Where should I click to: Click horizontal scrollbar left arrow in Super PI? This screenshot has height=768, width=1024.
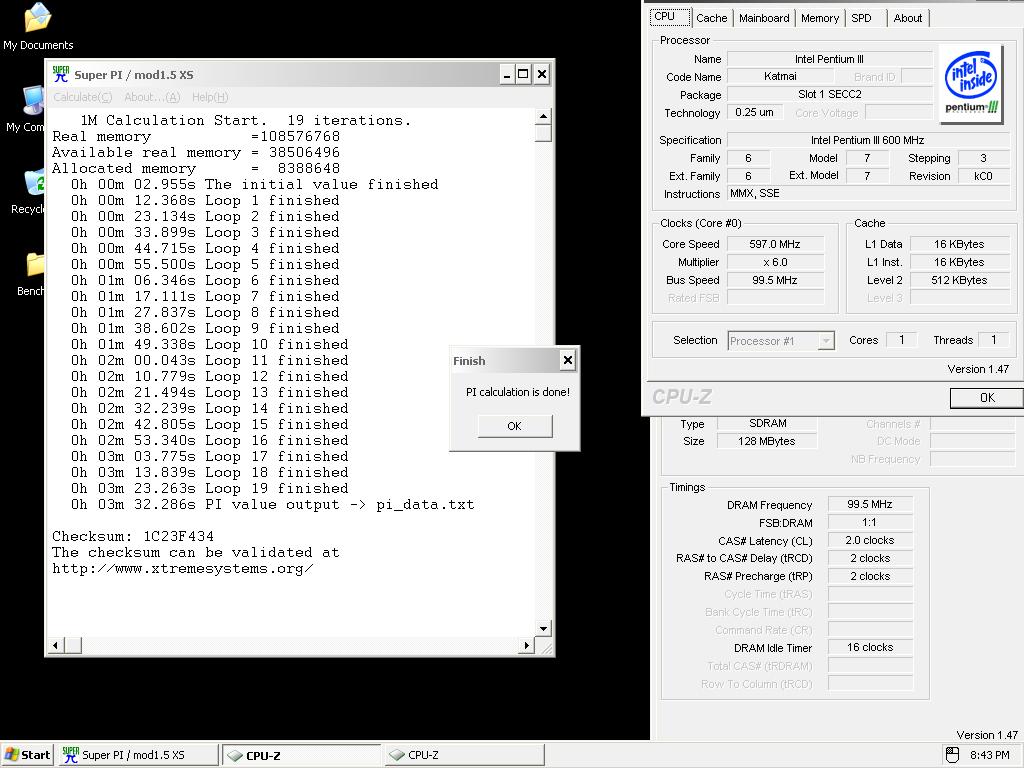click(56, 645)
